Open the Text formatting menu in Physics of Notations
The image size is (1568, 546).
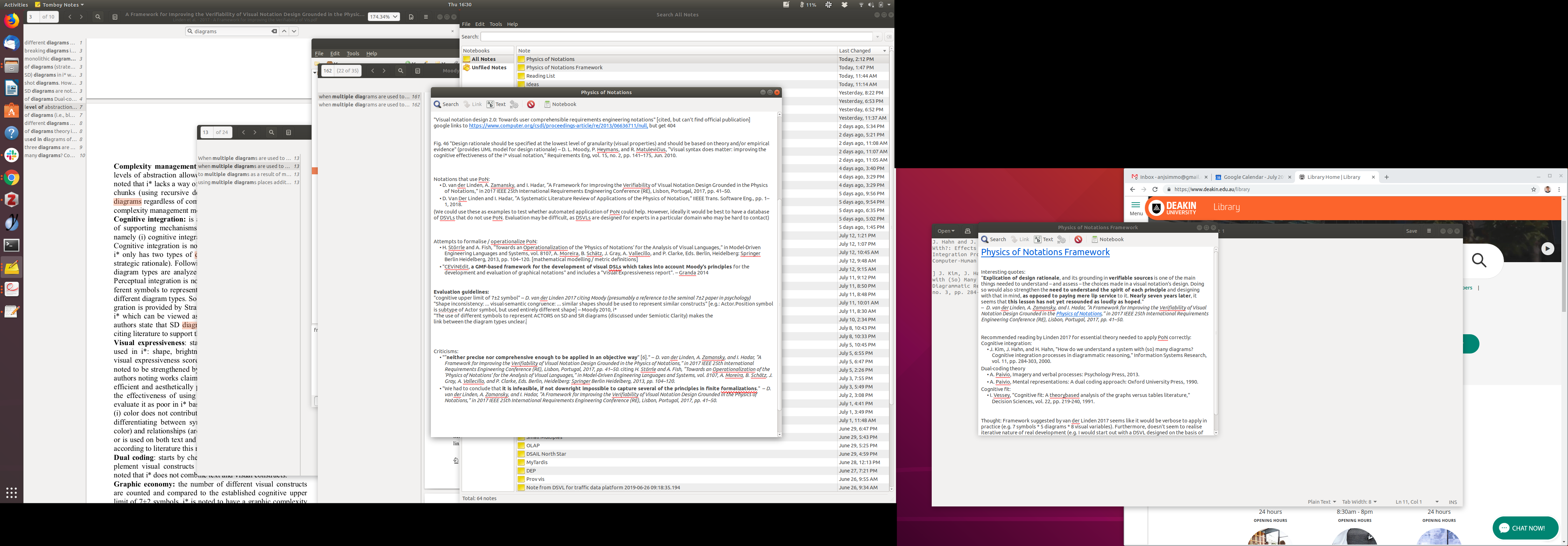coord(496,105)
